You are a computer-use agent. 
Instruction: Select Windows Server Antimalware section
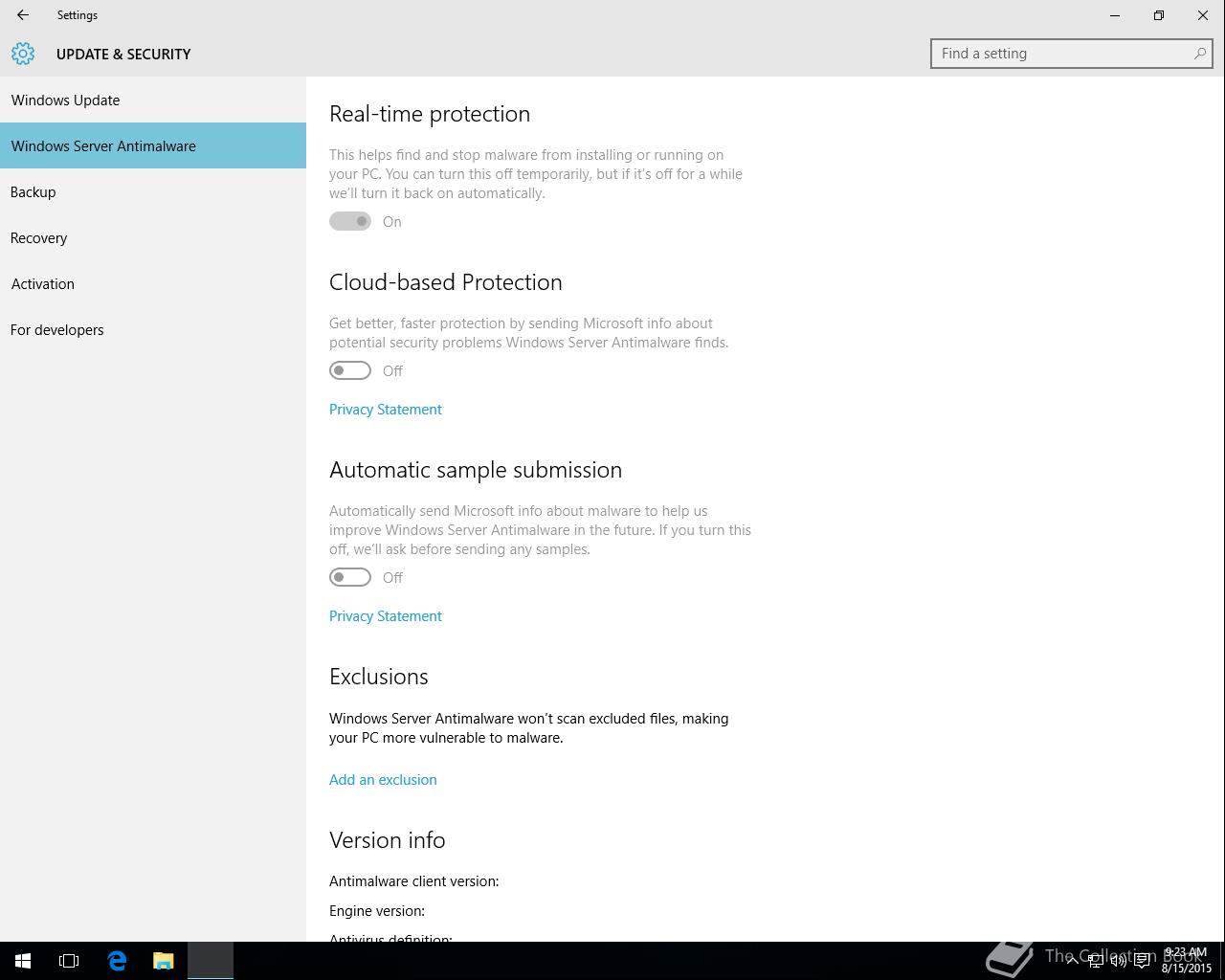pos(153,145)
